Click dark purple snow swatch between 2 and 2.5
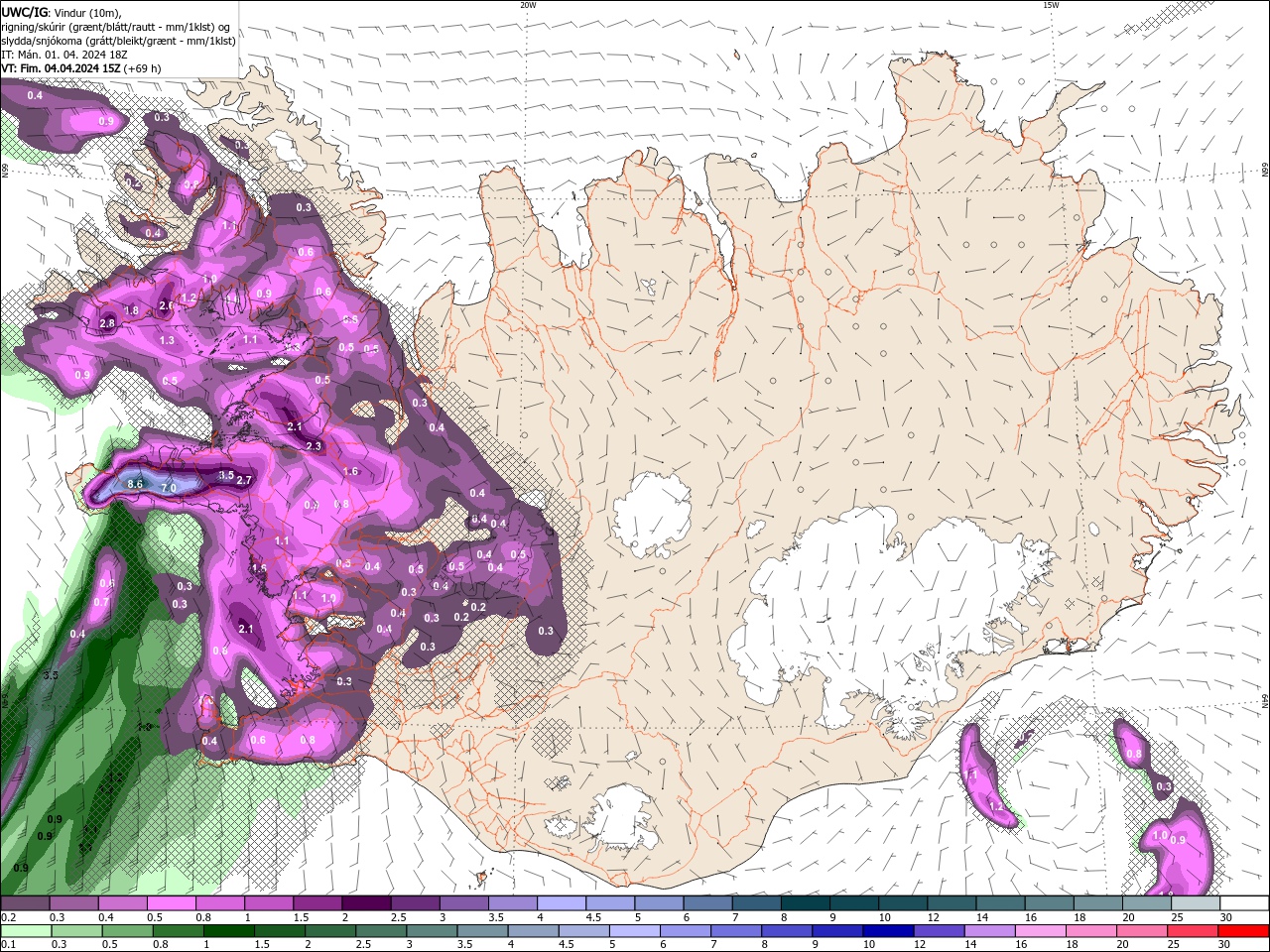The image size is (1270, 952). coord(366,903)
